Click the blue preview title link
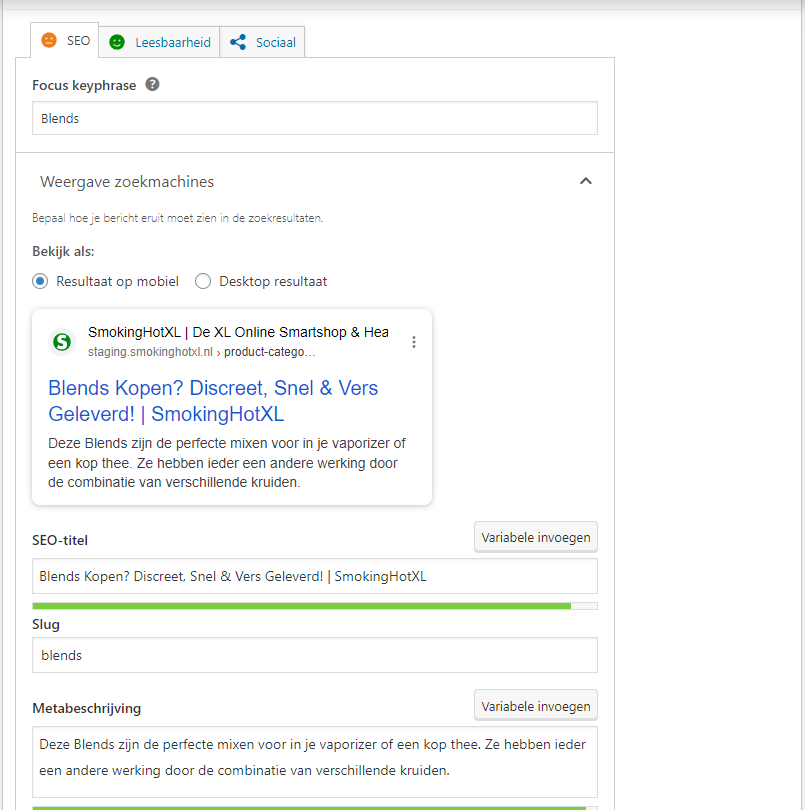The width and height of the screenshot is (805, 810). click(213, 401)
